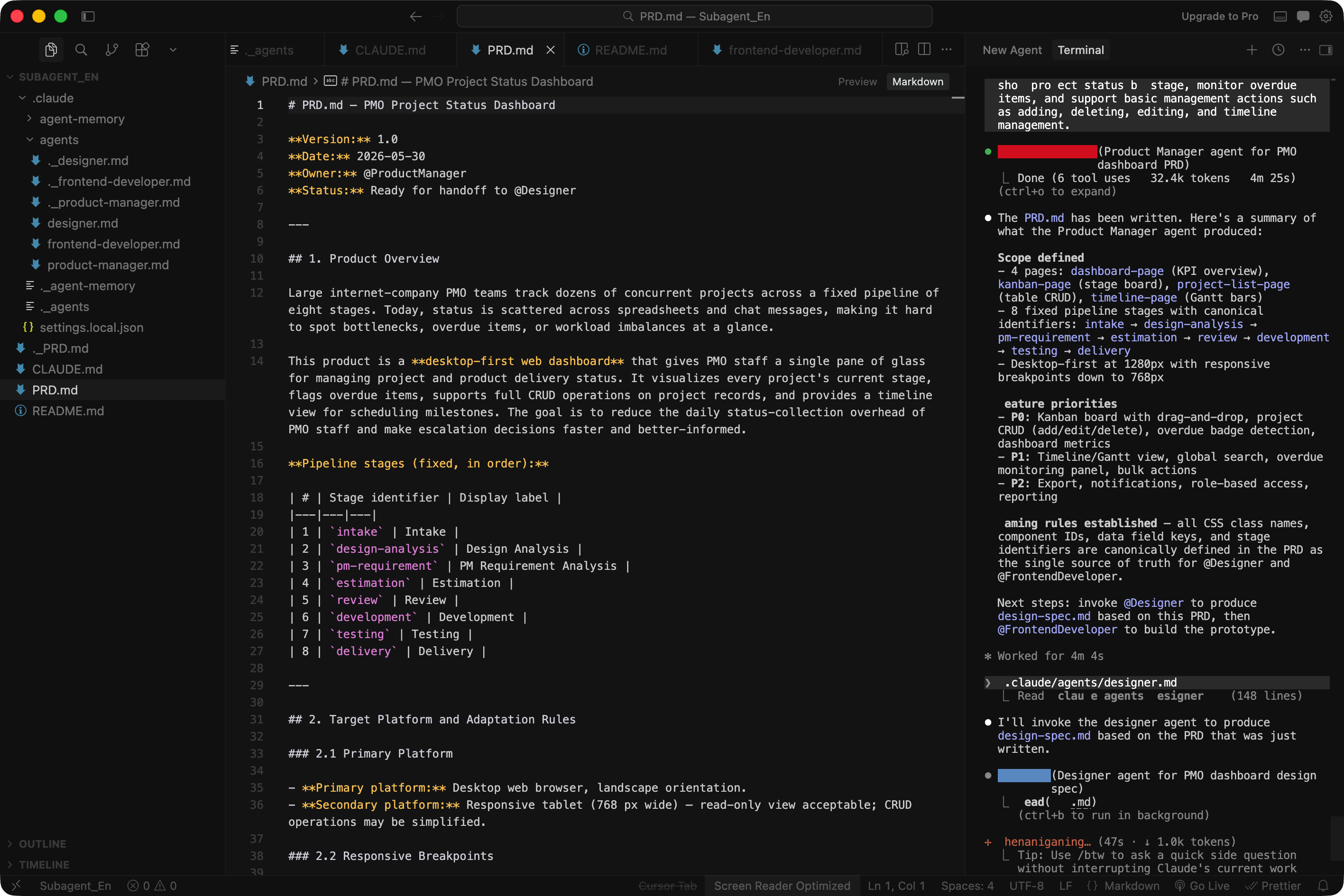Toggle the primary sidebar icon in the title bar
1344x896 pixels.
click(88, 17)
